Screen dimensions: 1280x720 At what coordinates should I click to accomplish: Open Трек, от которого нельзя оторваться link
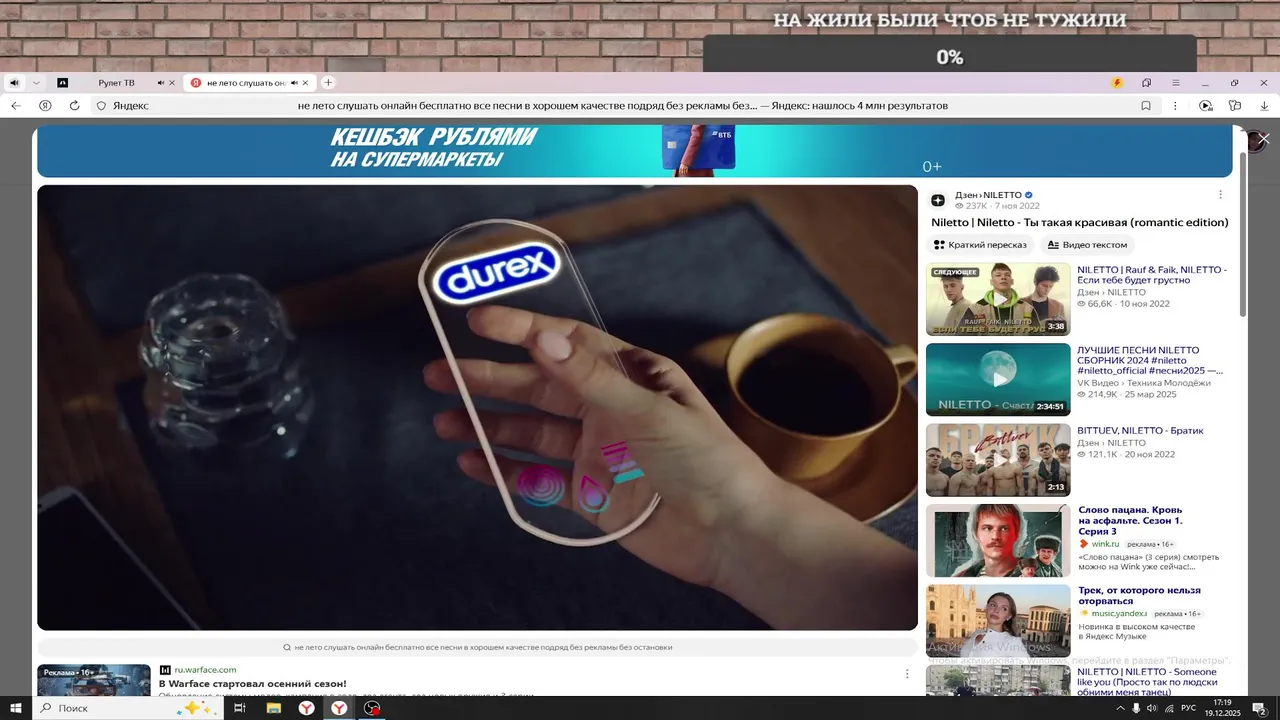tap(1139, 596)
